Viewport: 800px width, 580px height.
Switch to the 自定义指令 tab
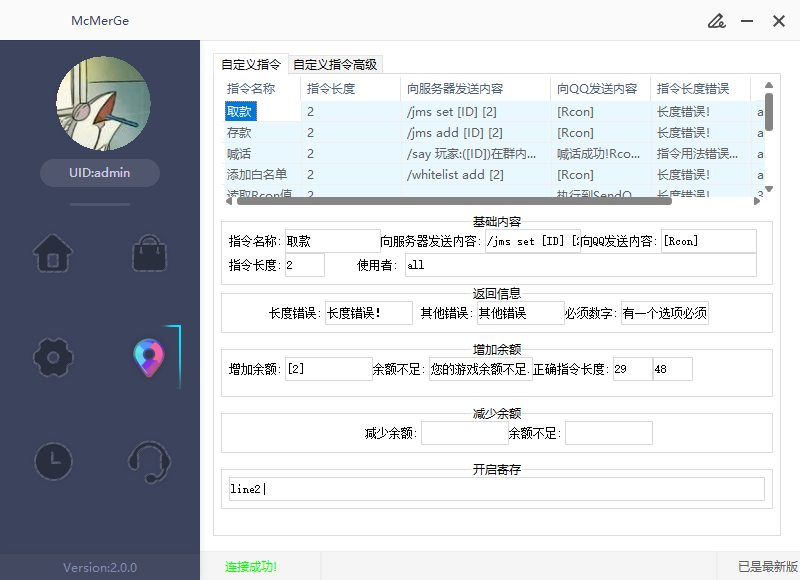tap(251, 64)
